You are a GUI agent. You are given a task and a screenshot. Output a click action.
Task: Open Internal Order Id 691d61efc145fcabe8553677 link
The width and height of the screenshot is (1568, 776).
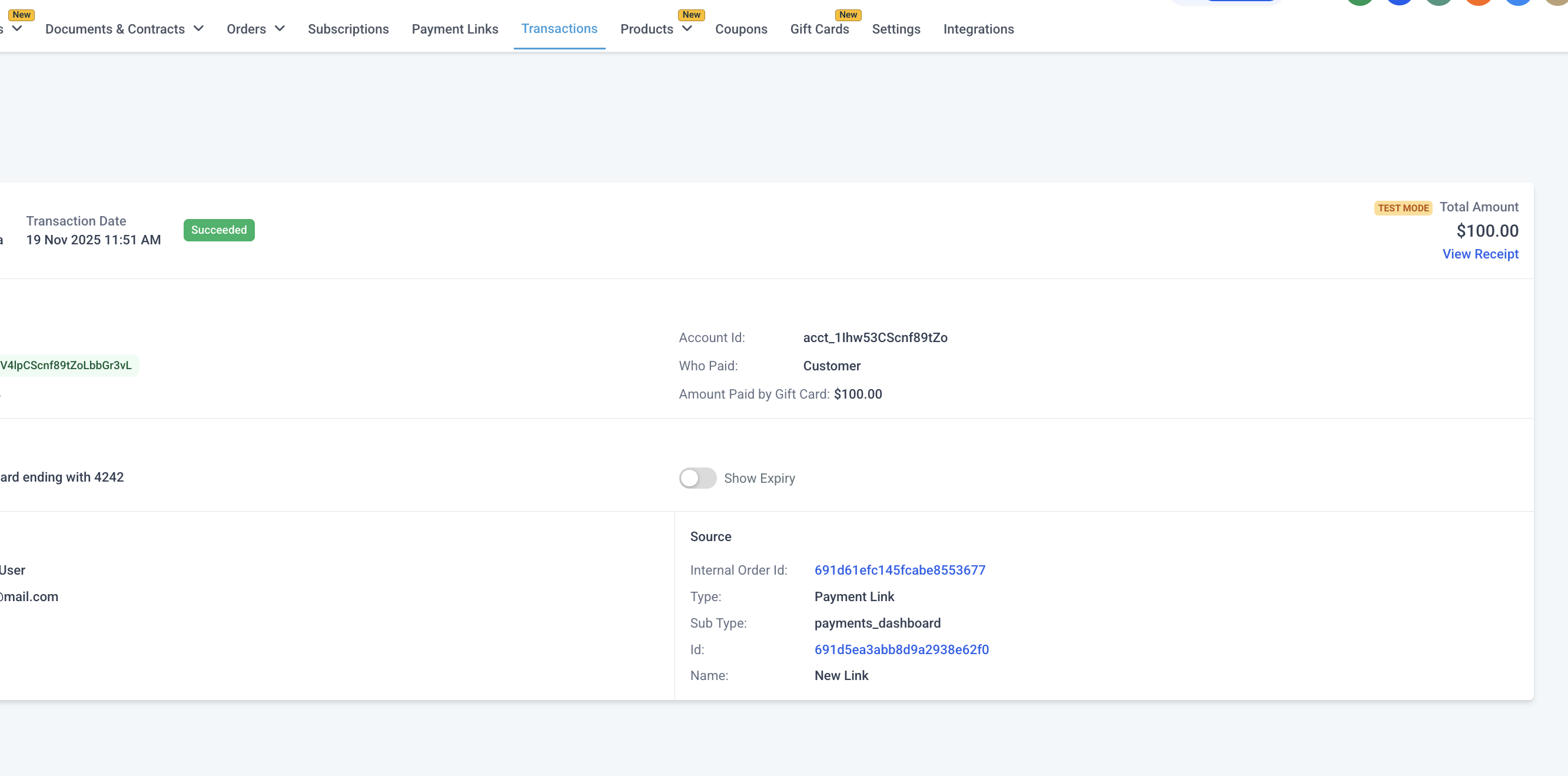point(899,570)
